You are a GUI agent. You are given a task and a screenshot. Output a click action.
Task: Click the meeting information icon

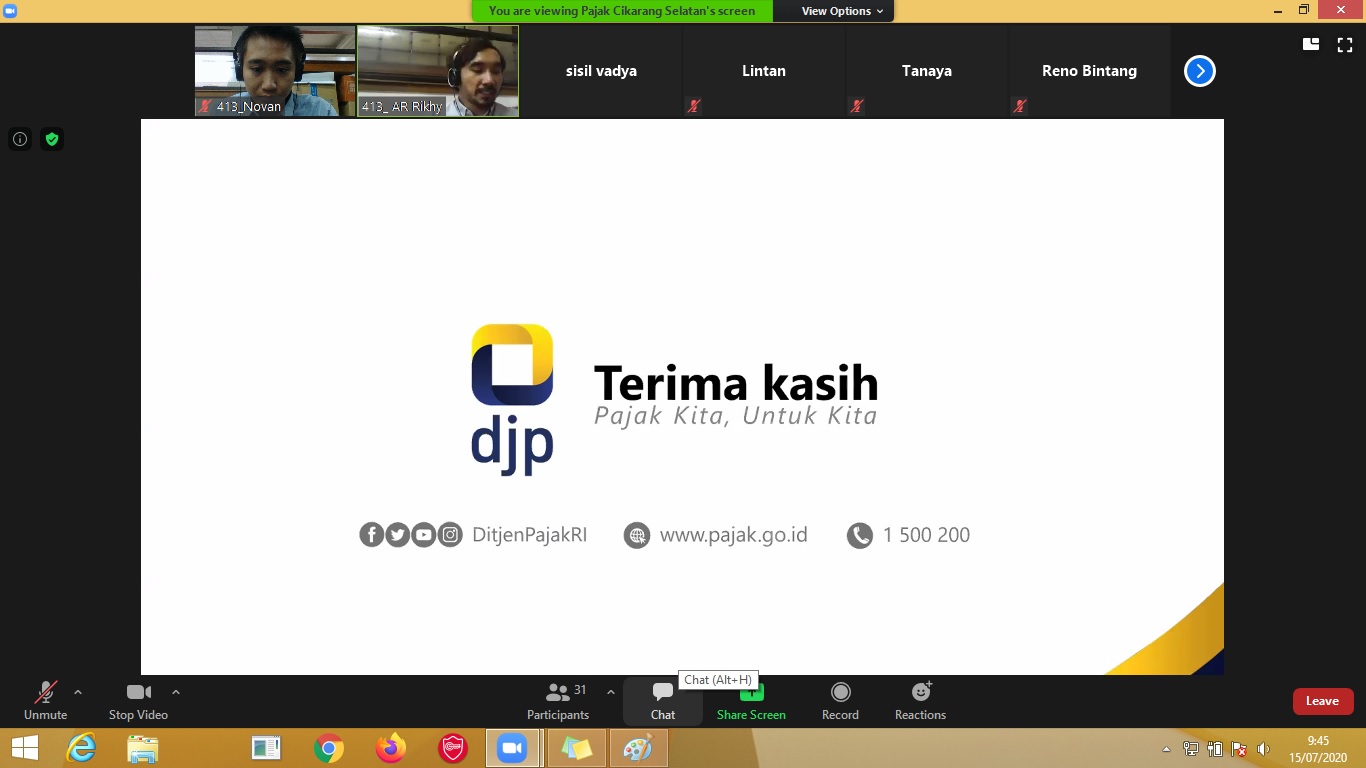tap(20, 139)
